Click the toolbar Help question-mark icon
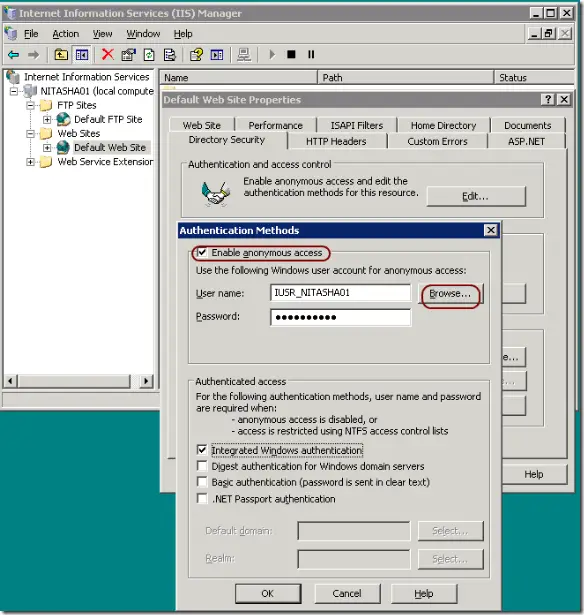 point(196,55)
